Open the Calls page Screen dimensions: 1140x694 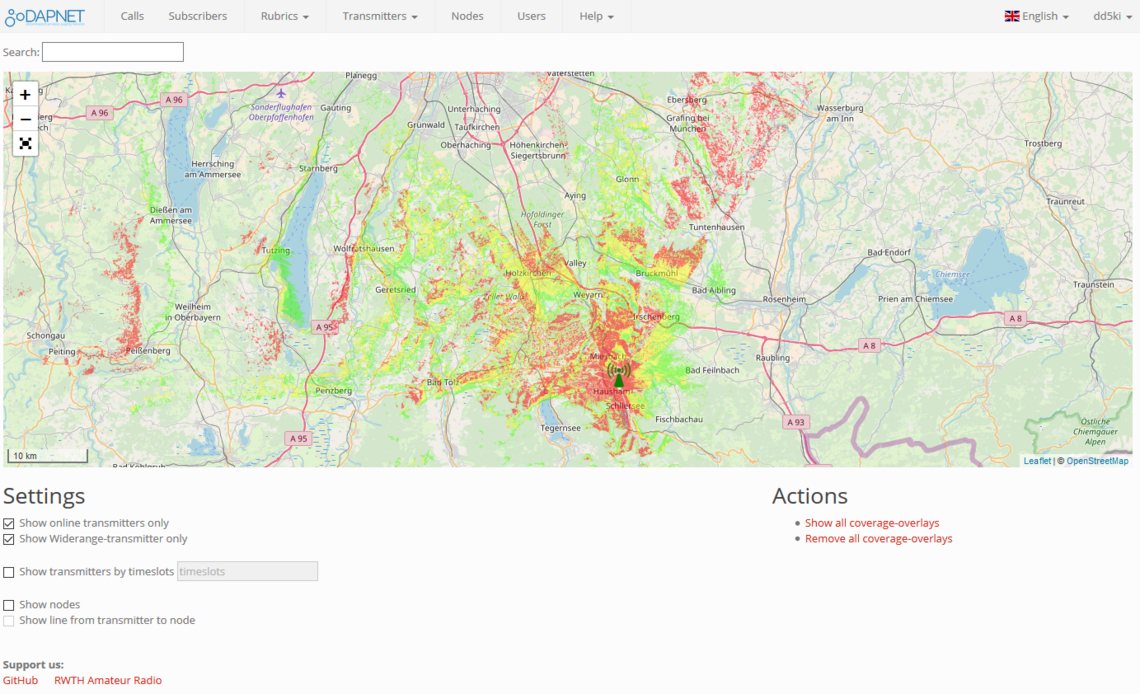(x=132, y=16)
